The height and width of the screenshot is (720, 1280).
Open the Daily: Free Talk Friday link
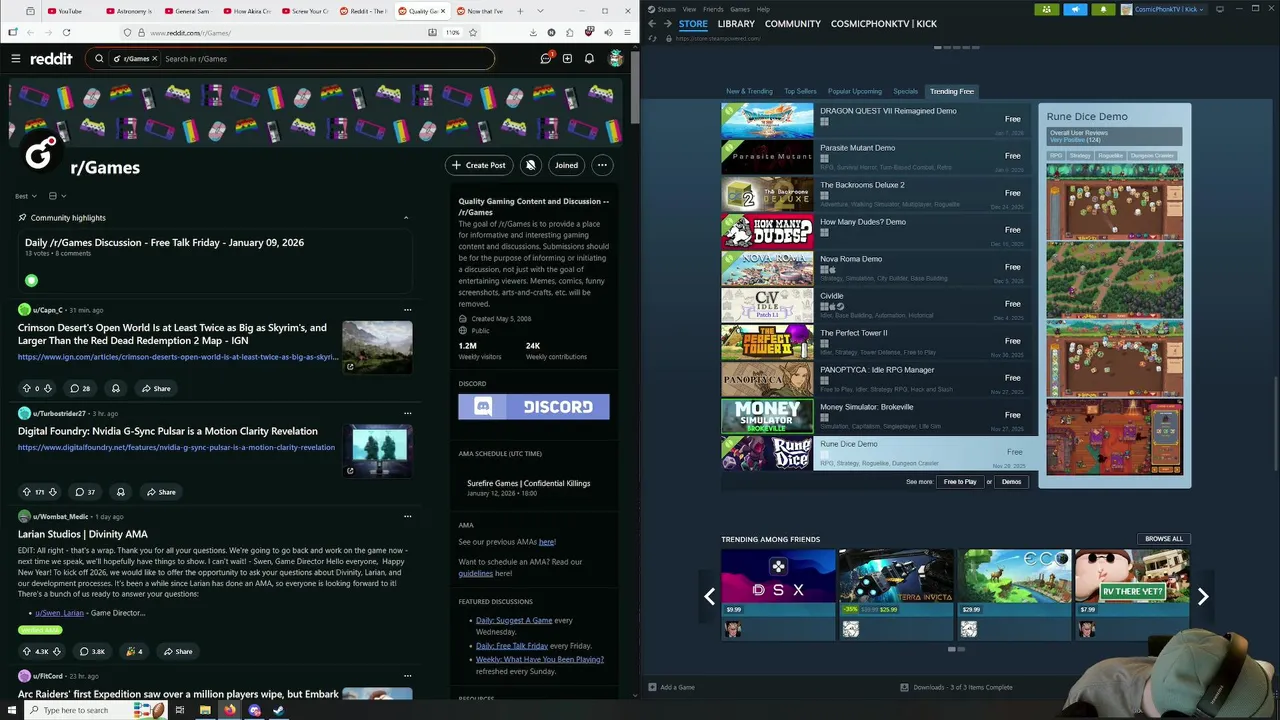(x=512, y=646)
